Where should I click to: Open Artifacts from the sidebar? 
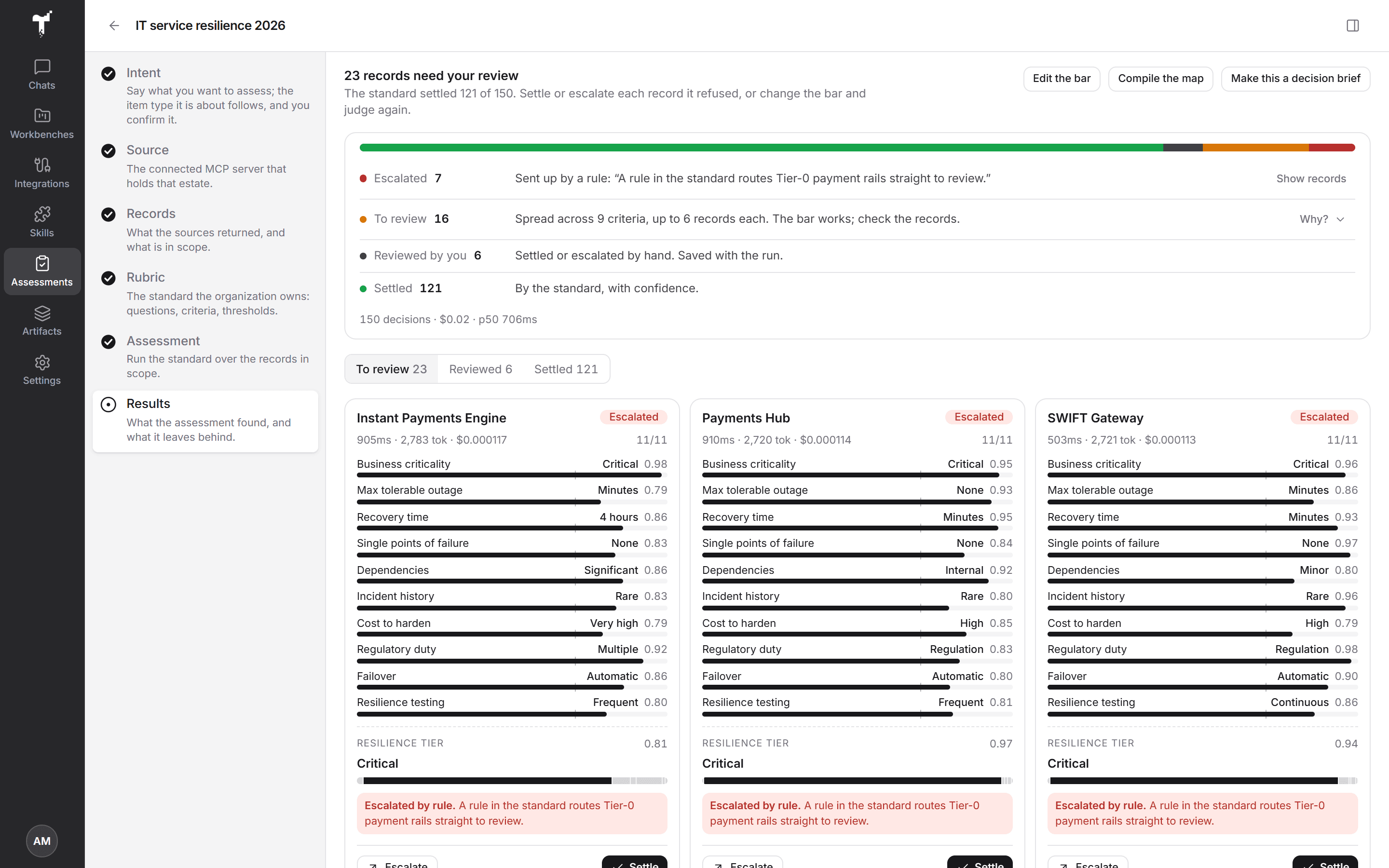tap(42, 320)
